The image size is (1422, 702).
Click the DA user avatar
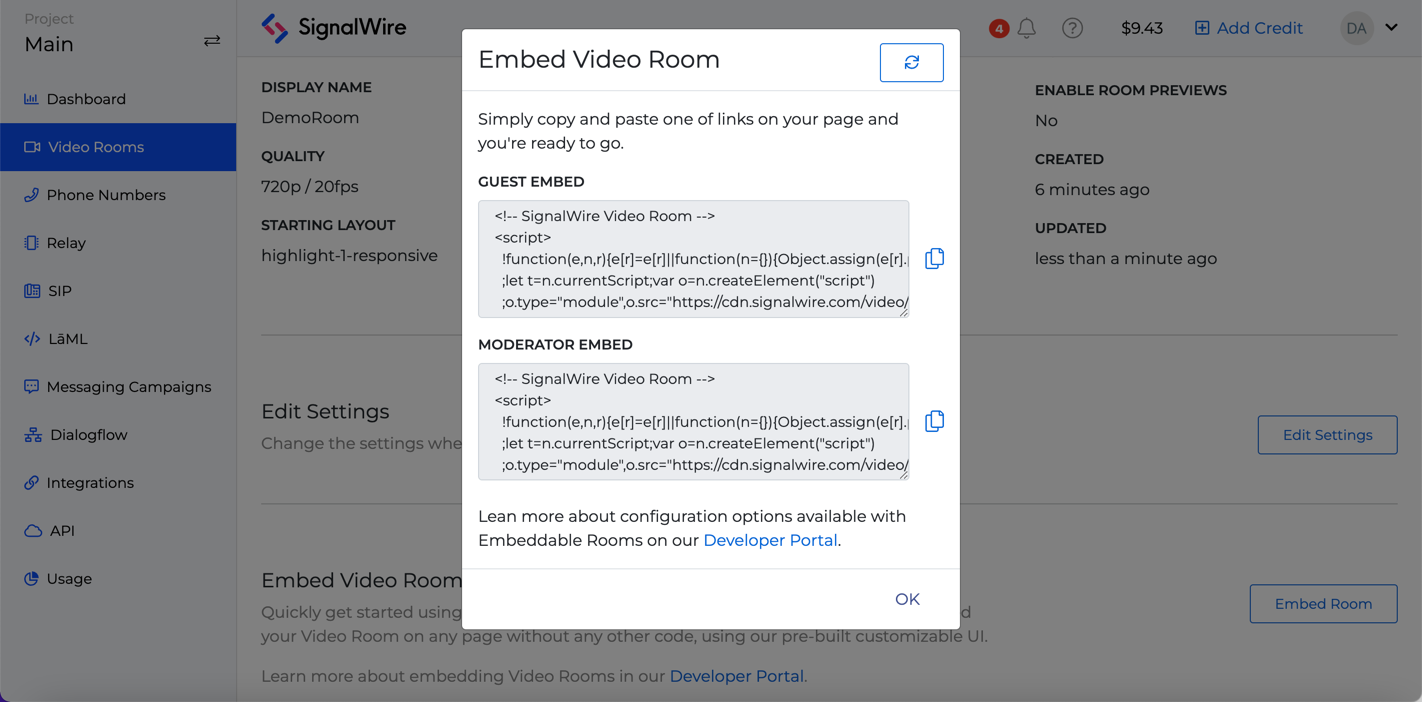click(1356, 28)
